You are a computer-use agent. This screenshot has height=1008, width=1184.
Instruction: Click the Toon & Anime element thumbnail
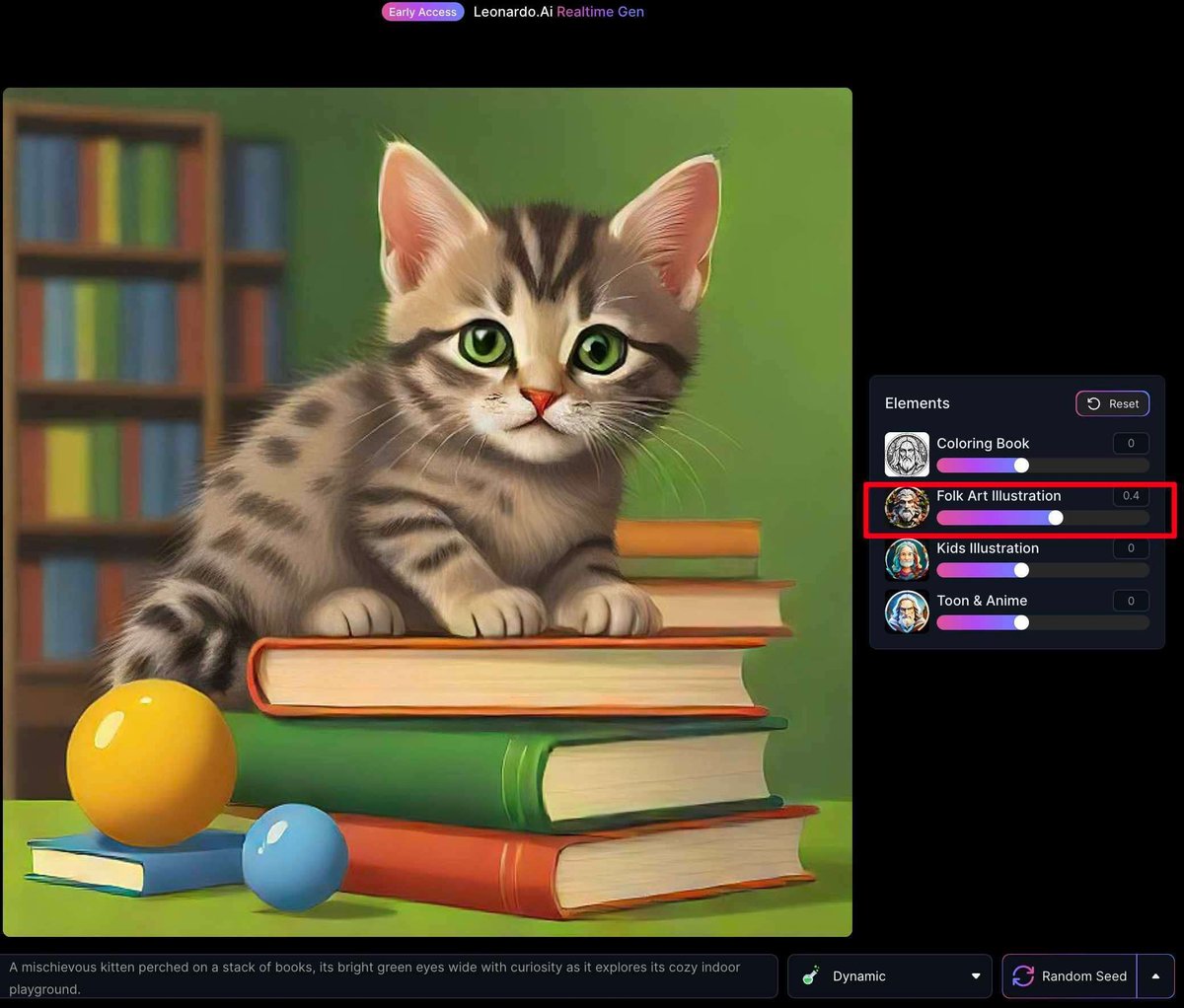(907, 612)
